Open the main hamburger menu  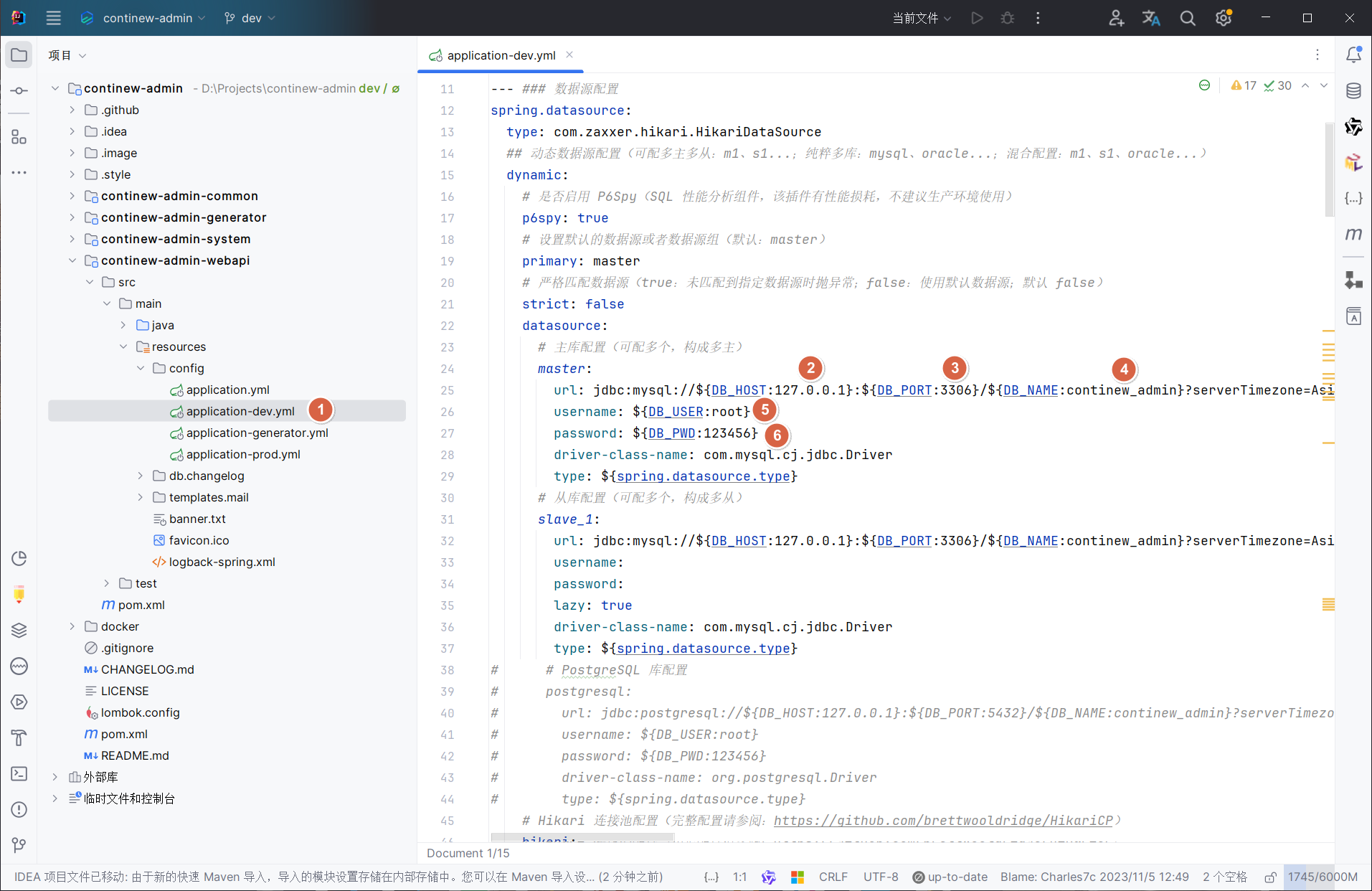[54, 18]
